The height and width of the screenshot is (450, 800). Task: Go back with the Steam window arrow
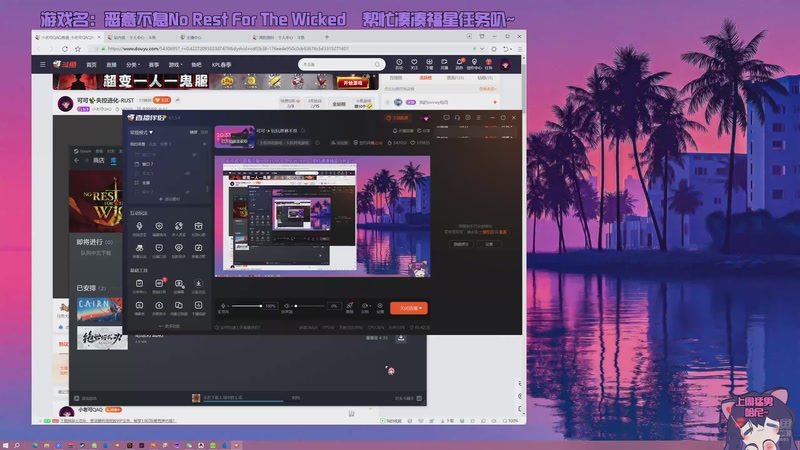point(77,160)
